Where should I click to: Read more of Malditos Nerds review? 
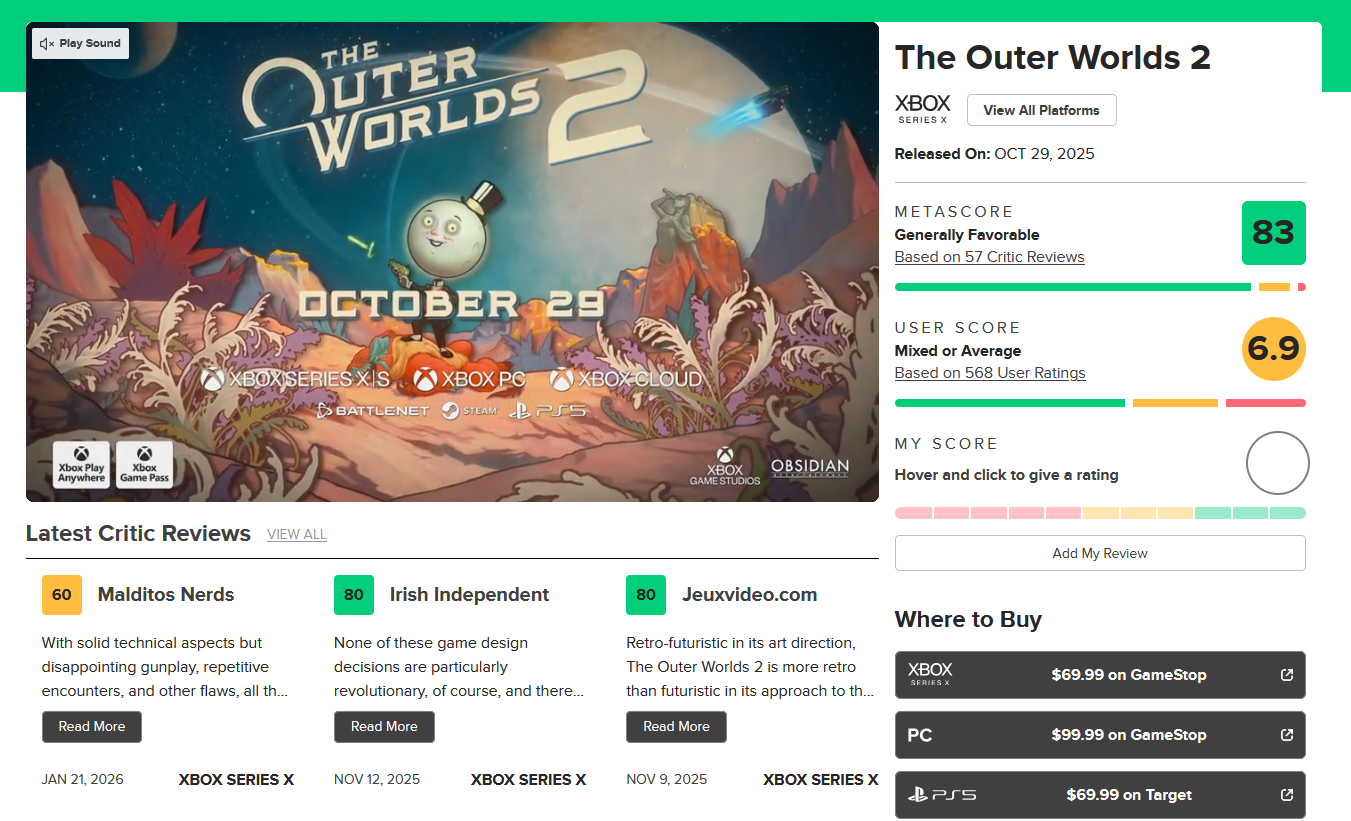click(92, 727)
